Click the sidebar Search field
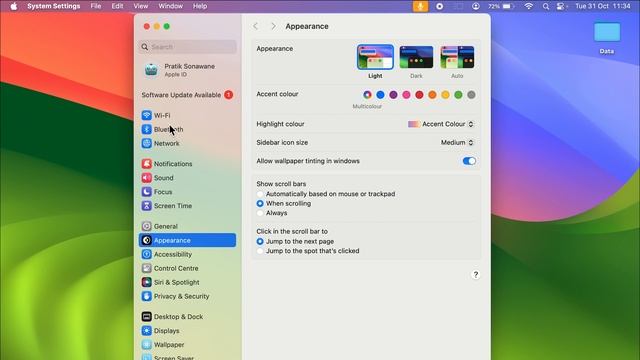Image resolution: width=640 pixels, height=360 pixels. (188, 47)
